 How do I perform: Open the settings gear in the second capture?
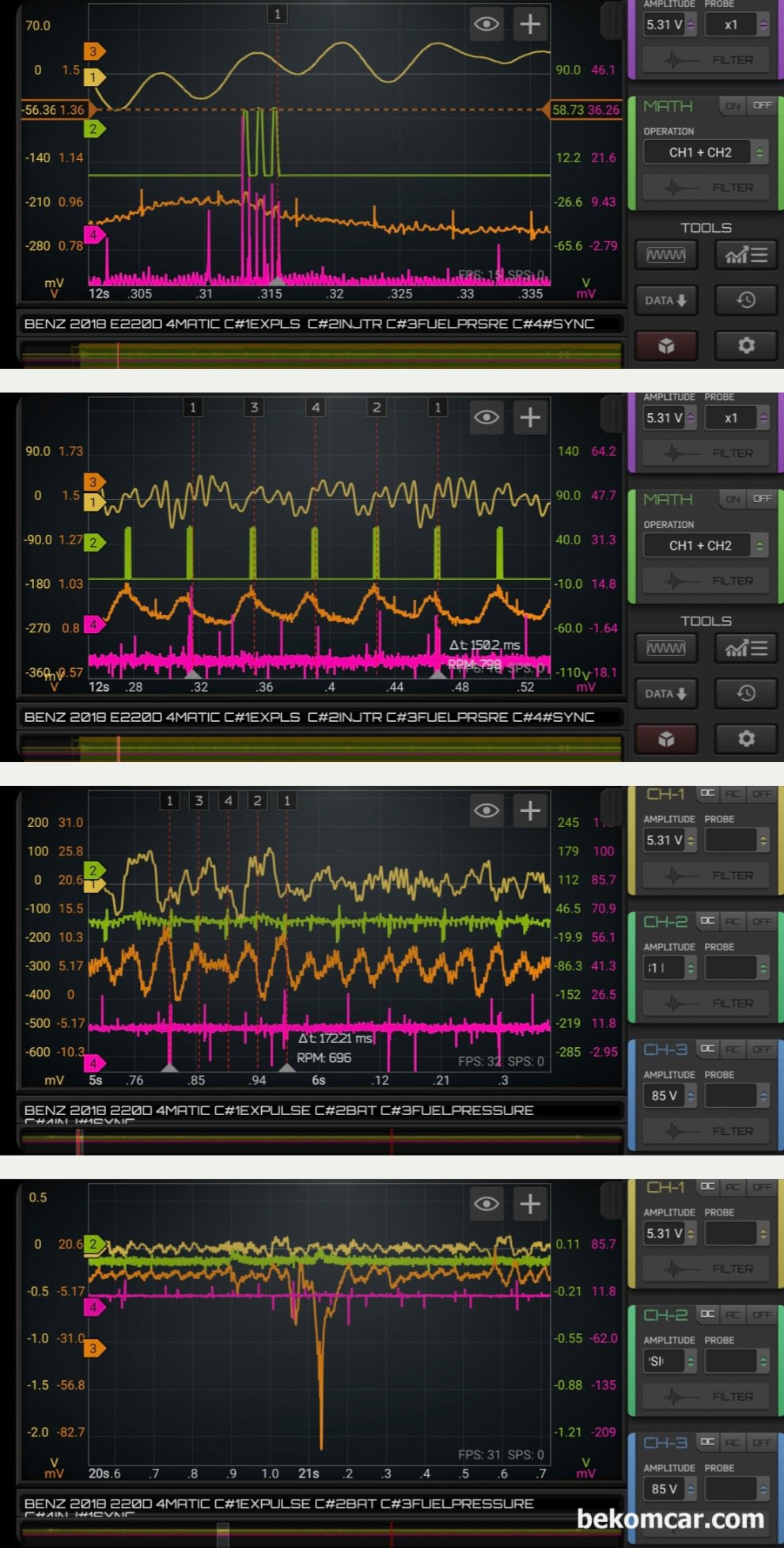tap(746, 738)
